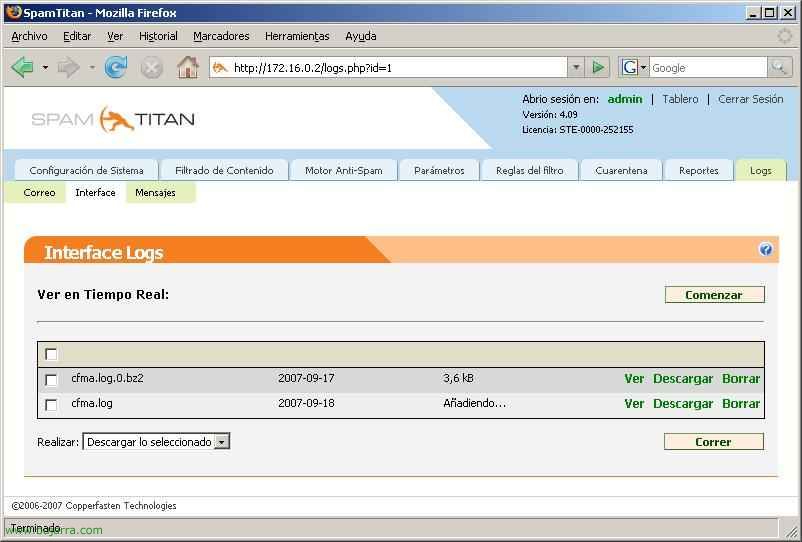Check the box for cfma.log.0.bz2
802x542 pixels.
tap(51, 379)
